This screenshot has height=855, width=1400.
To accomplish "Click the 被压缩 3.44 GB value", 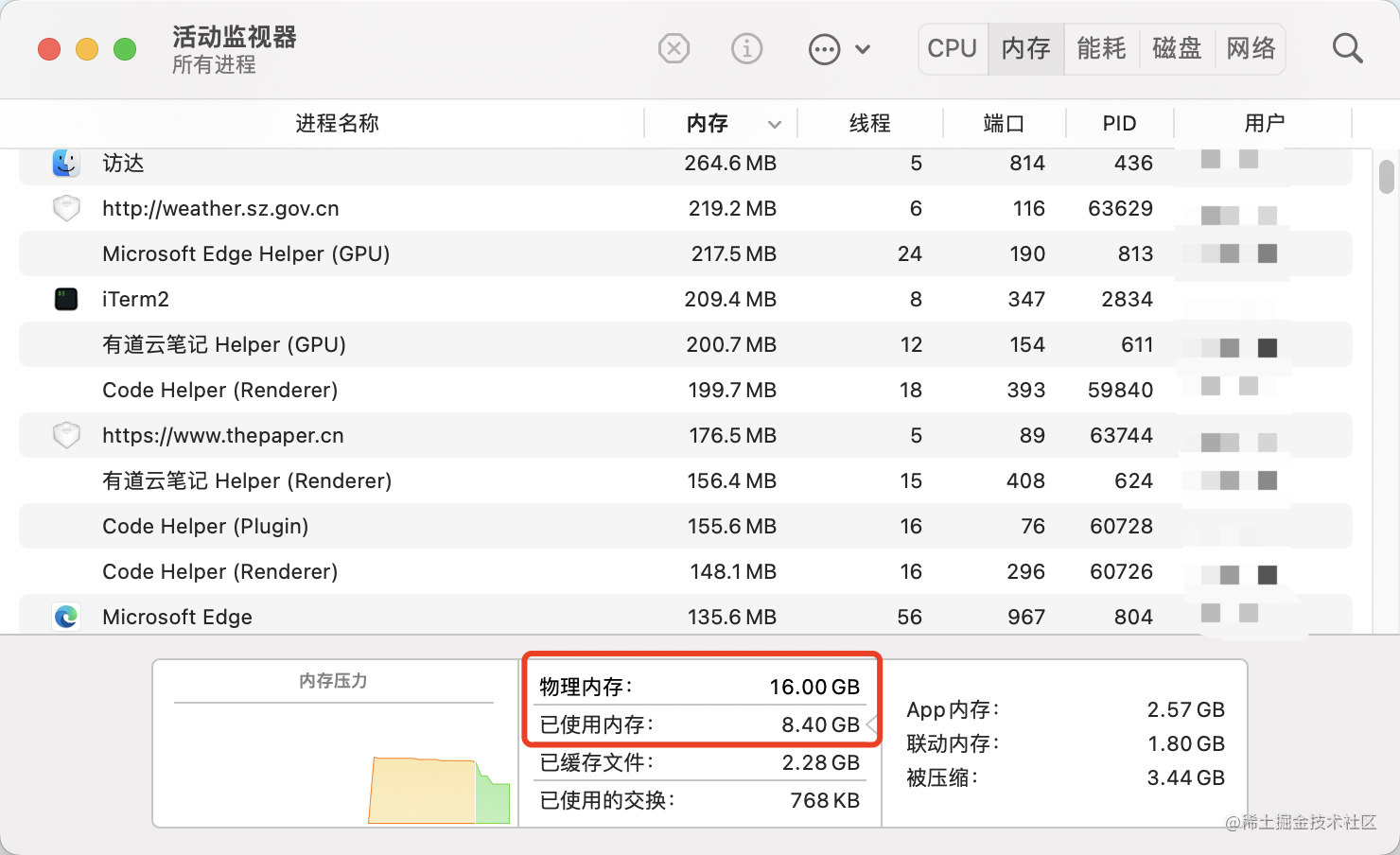I will (1185, 777).
